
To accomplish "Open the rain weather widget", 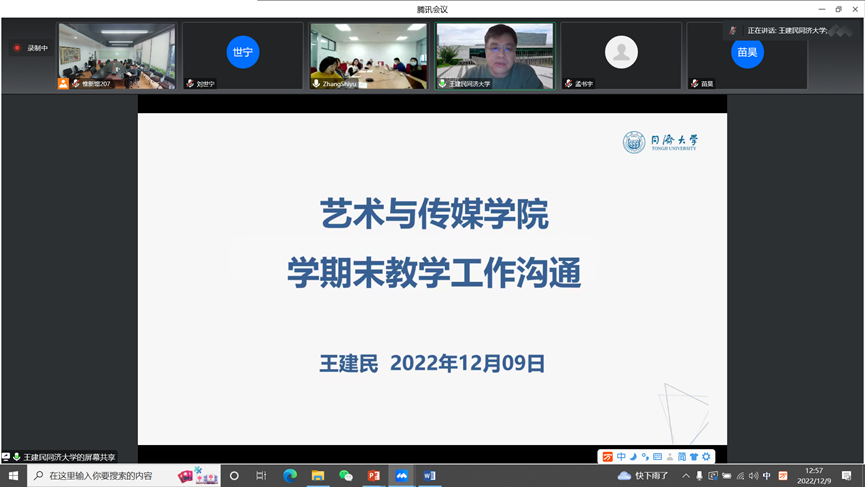I will [x=644, y=476].
